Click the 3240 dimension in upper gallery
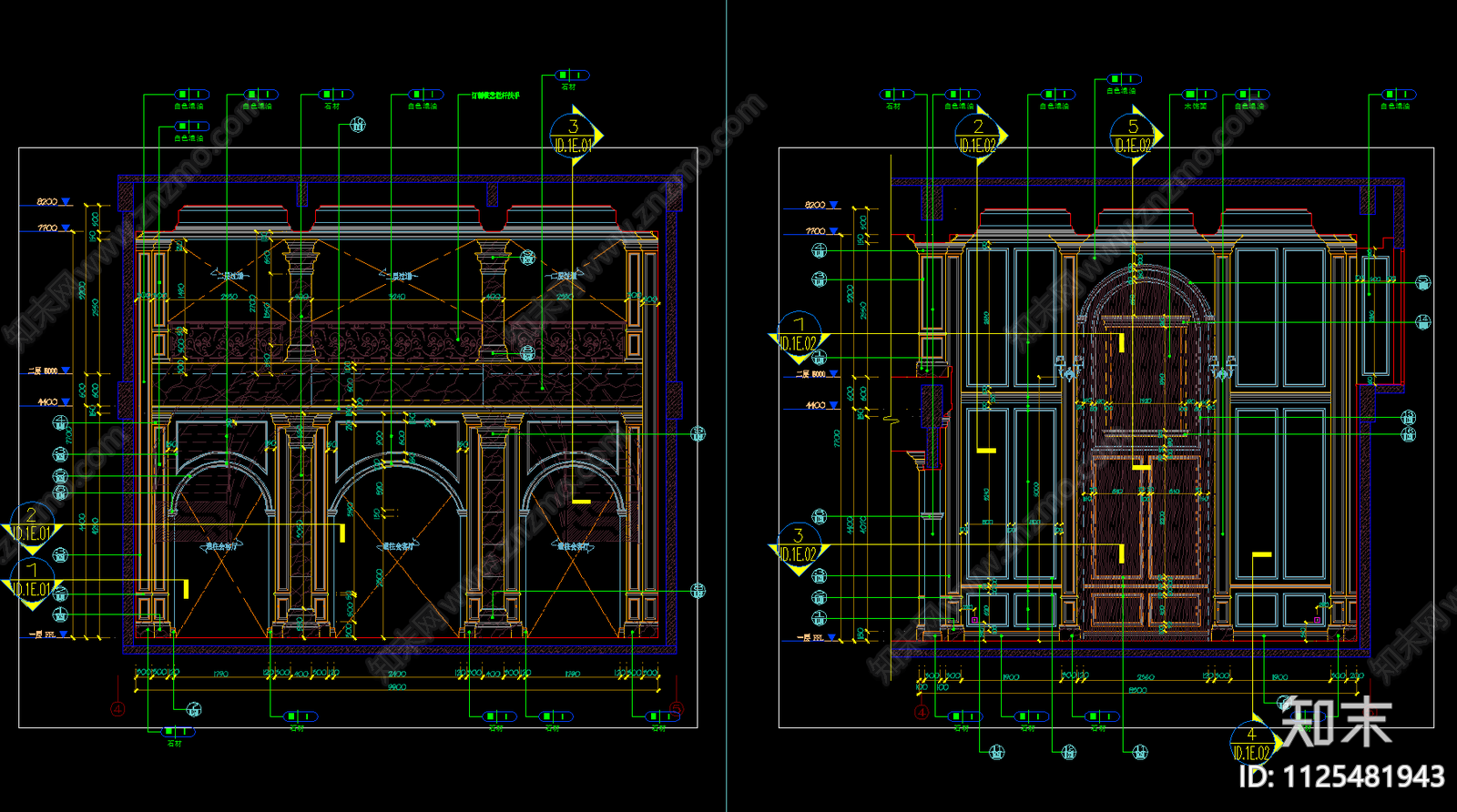Image resolution: width=1457 pixels, height=812 pixels. coord(397,296)
